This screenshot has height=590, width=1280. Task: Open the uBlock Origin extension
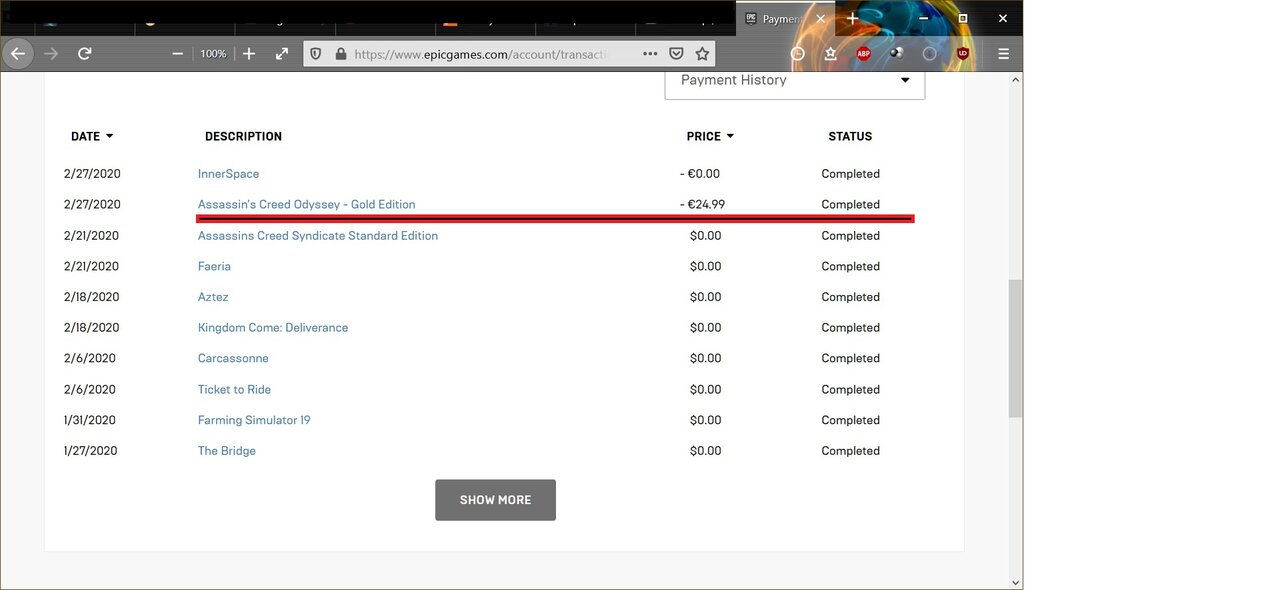click(x=962, y=54)
